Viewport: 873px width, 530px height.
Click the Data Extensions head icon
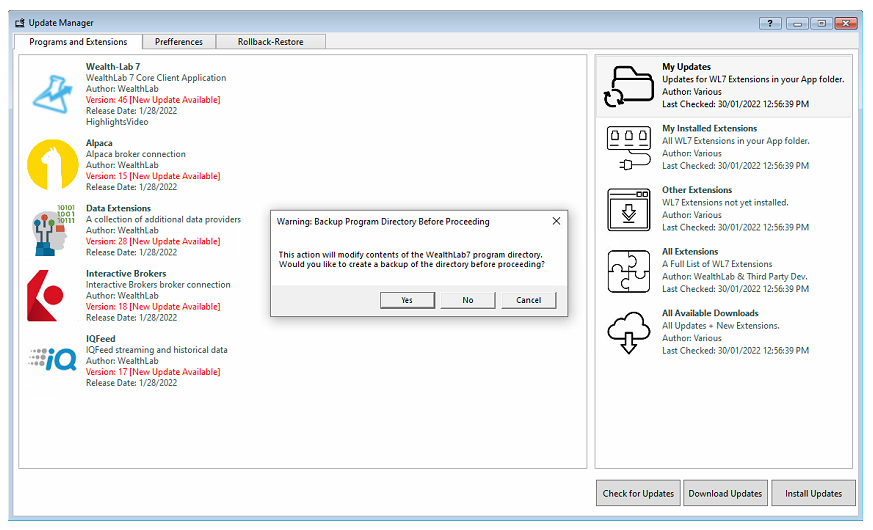pyautogui.click(x=53, y=230)
